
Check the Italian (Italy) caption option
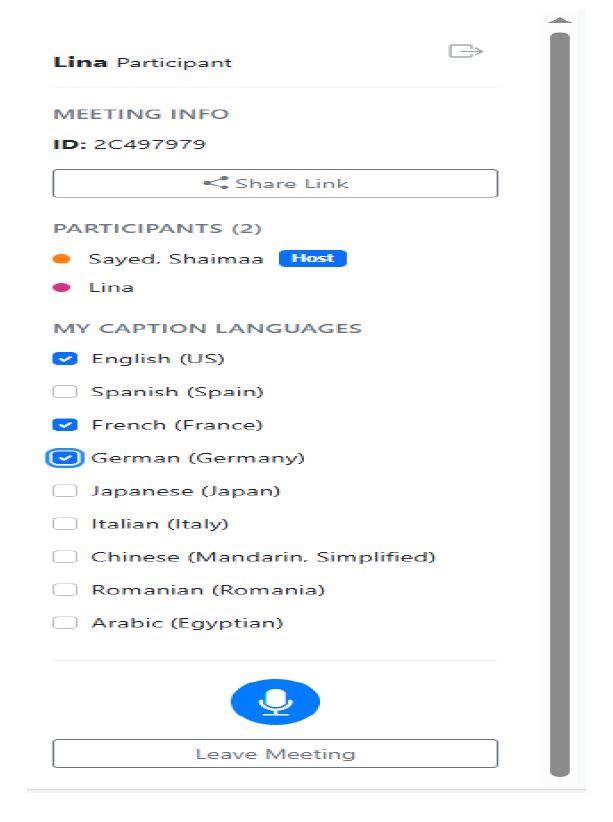click(x=64, y=523)
